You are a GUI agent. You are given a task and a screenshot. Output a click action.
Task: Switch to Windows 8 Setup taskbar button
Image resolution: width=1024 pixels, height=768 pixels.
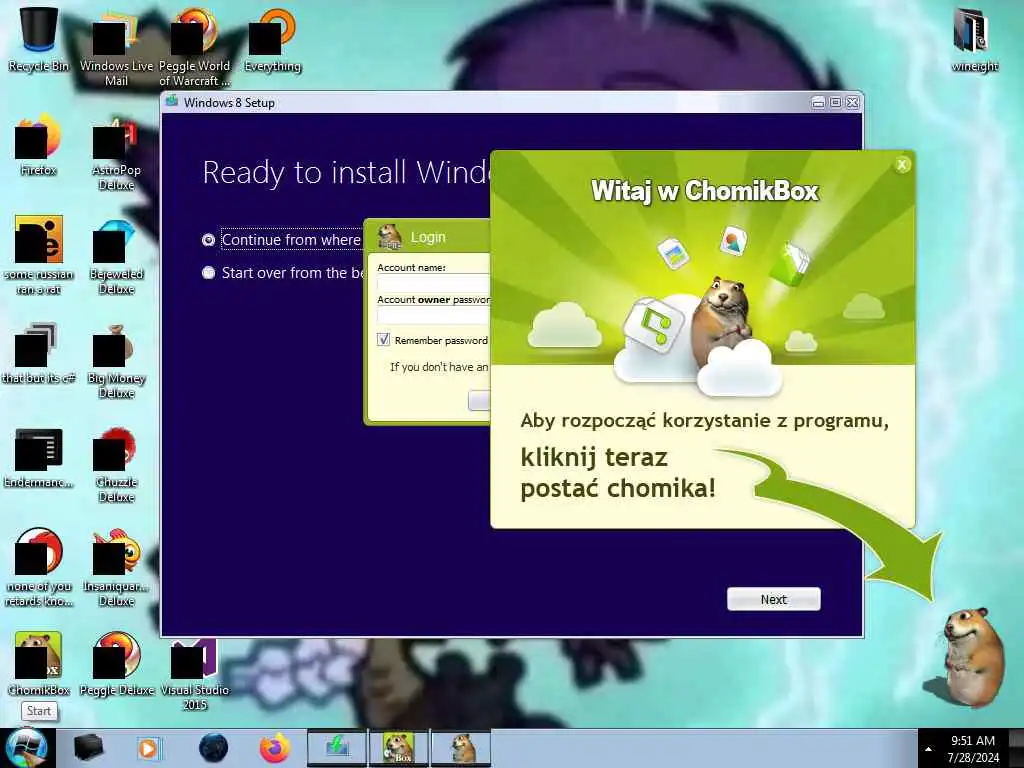(x=337, y=748)
